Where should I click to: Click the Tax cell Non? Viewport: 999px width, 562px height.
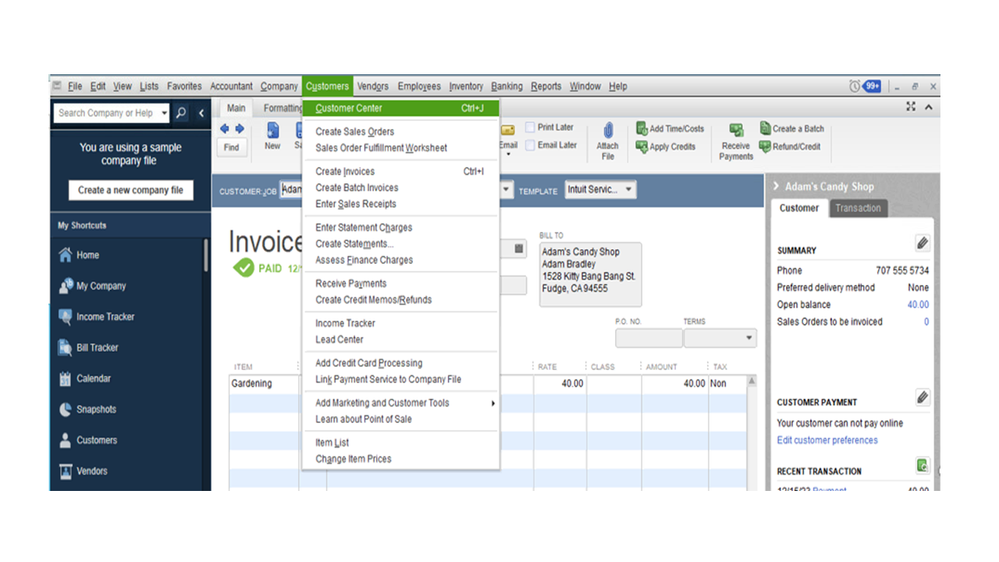click(727, 384)
